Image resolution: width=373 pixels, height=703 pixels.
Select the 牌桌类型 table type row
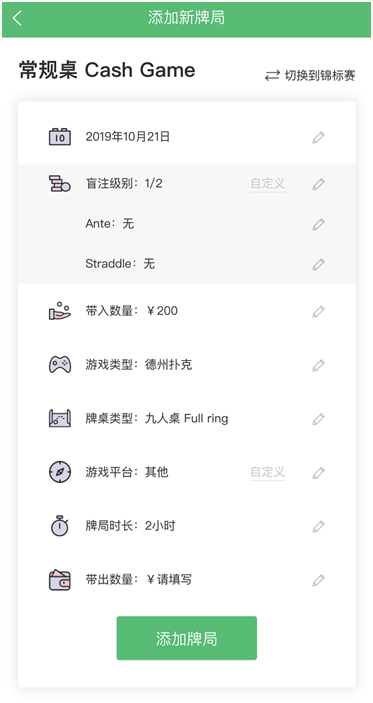(186, 419)
